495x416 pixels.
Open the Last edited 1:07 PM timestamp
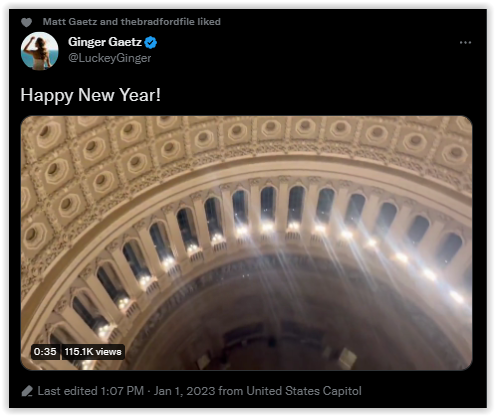click(90, 391)
